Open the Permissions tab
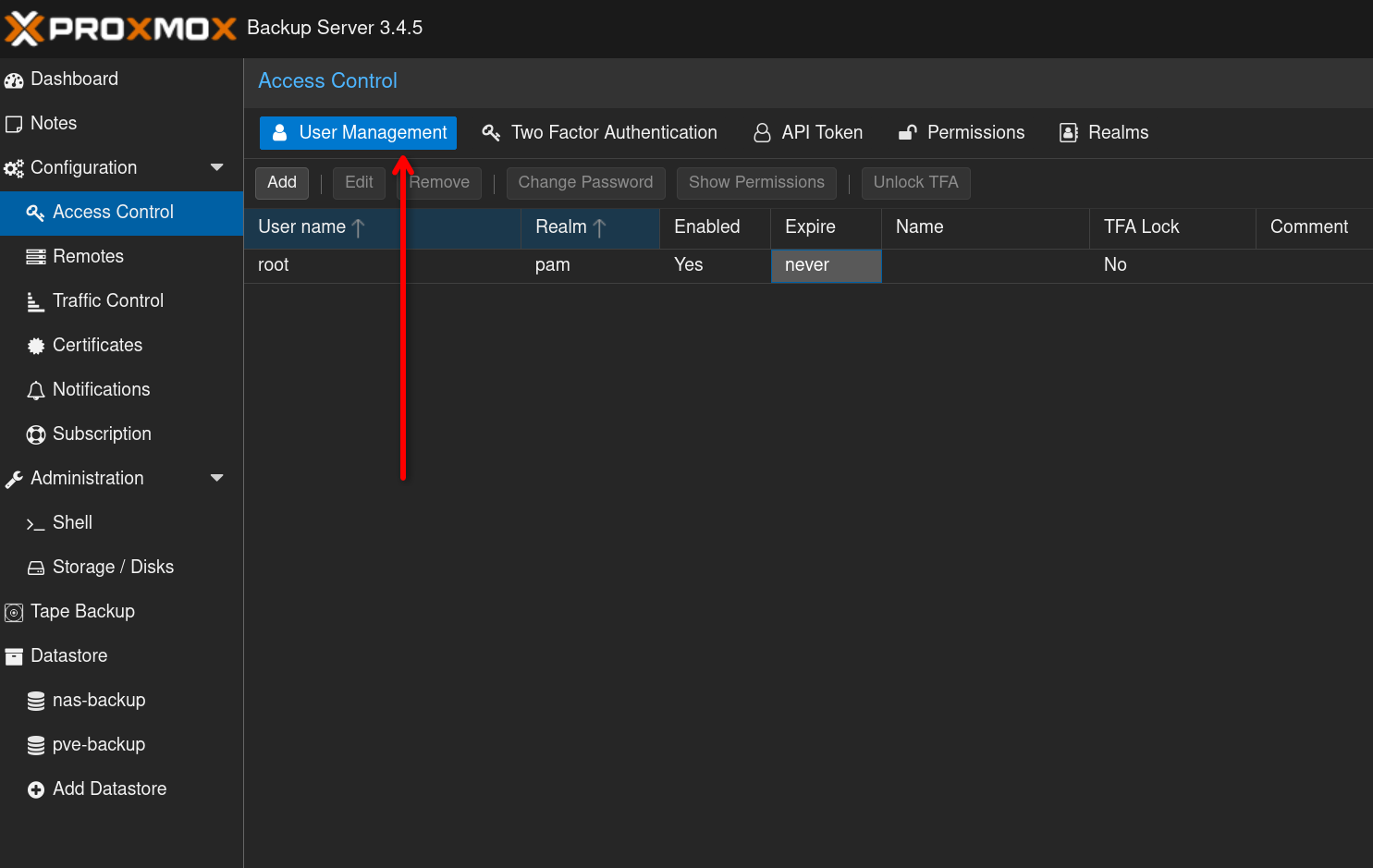Viewport: 1373px width, 868px height. point(962,133)
